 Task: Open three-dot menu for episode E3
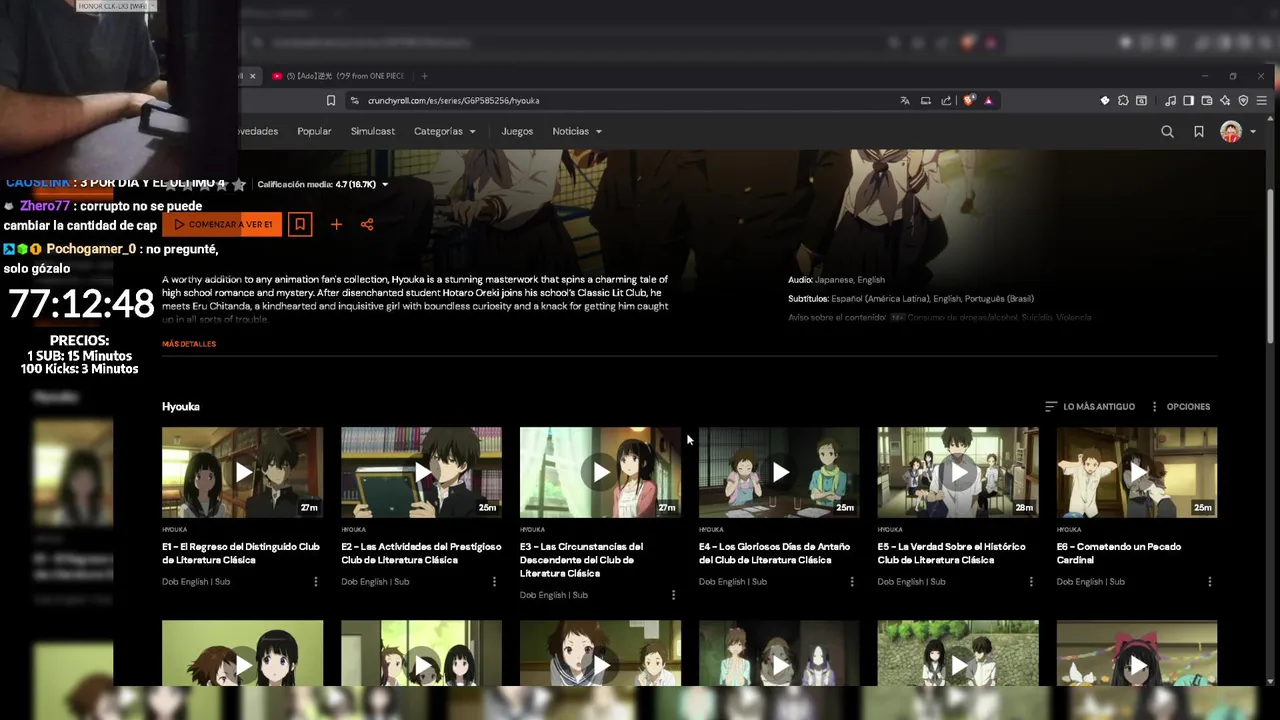(x=673, y=595)
